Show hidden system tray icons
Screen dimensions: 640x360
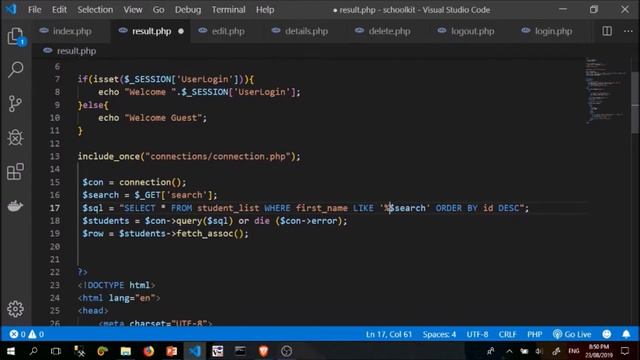point(509,351)
